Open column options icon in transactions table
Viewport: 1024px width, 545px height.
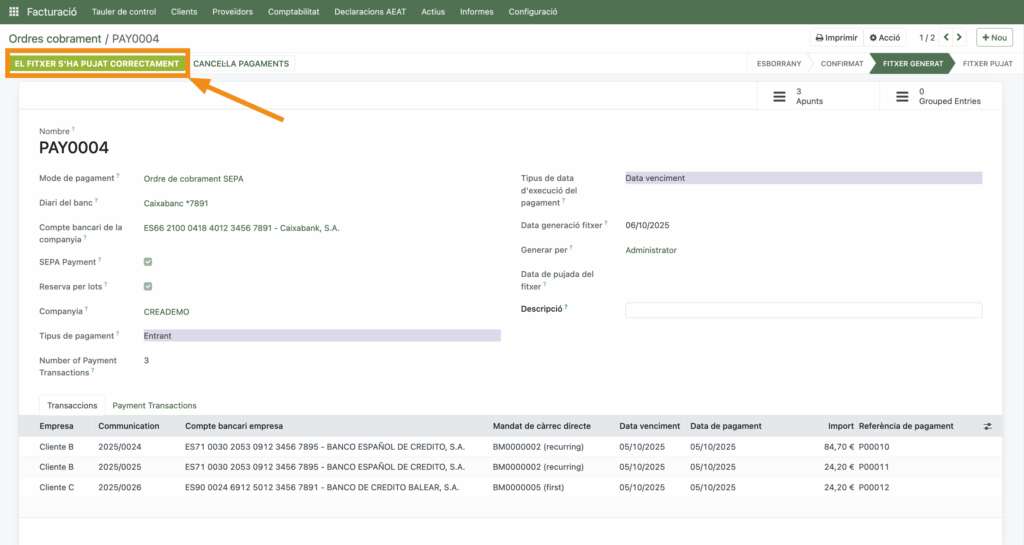coord(987,426)
